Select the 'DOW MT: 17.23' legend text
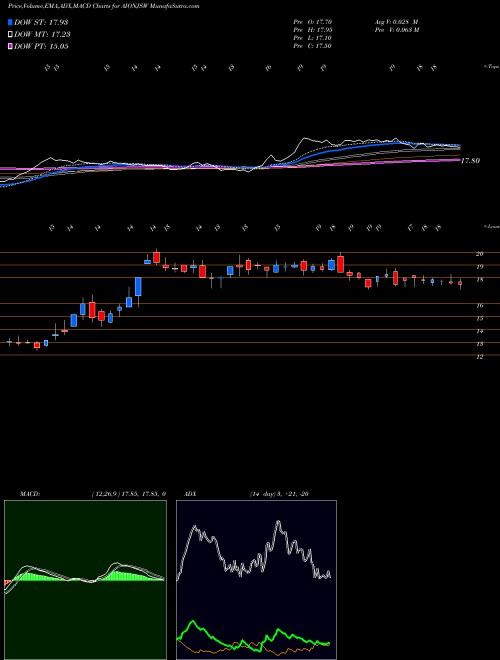 tap(42, 35)
